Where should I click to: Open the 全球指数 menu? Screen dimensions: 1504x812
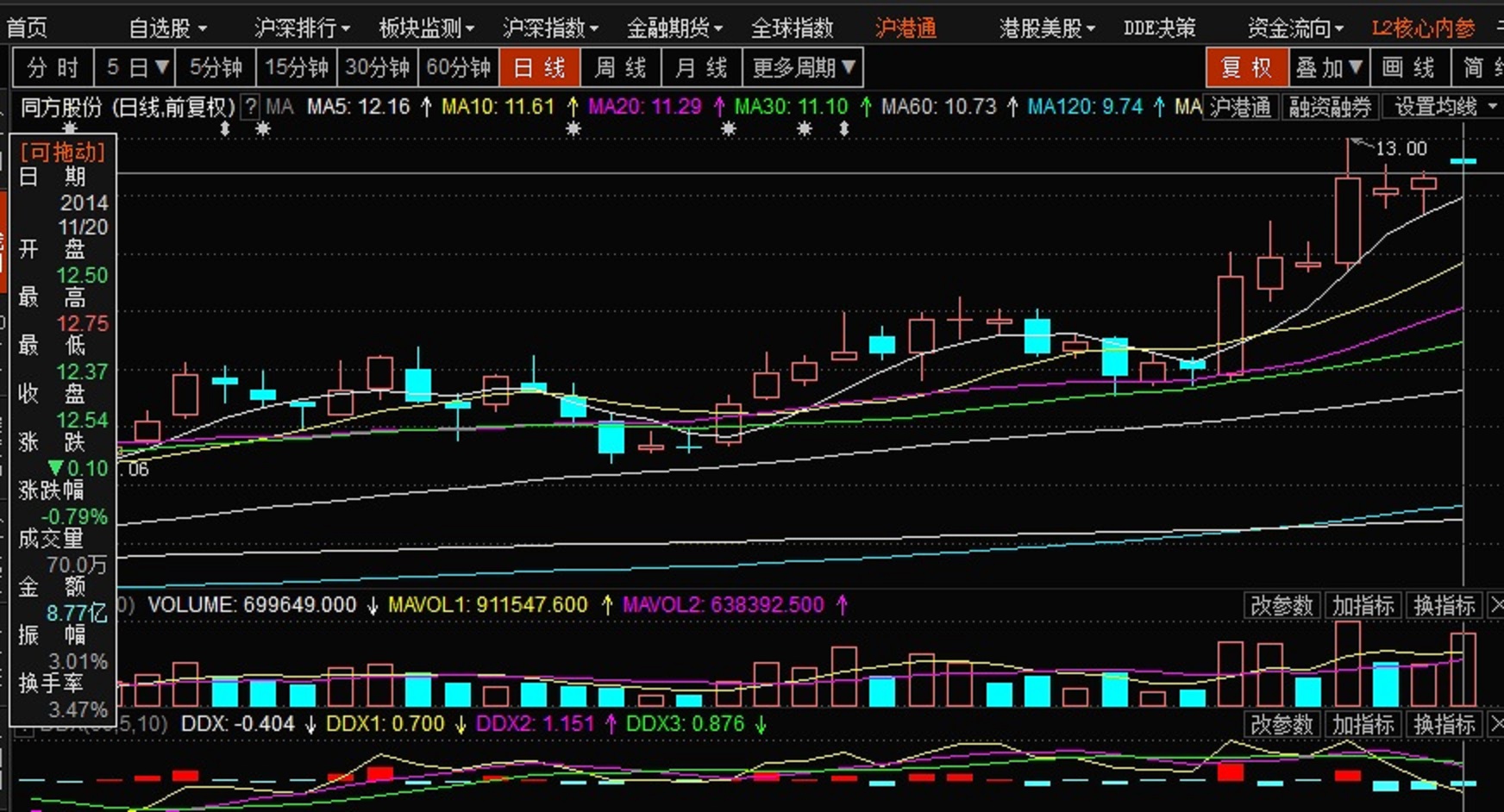(792, 28)
